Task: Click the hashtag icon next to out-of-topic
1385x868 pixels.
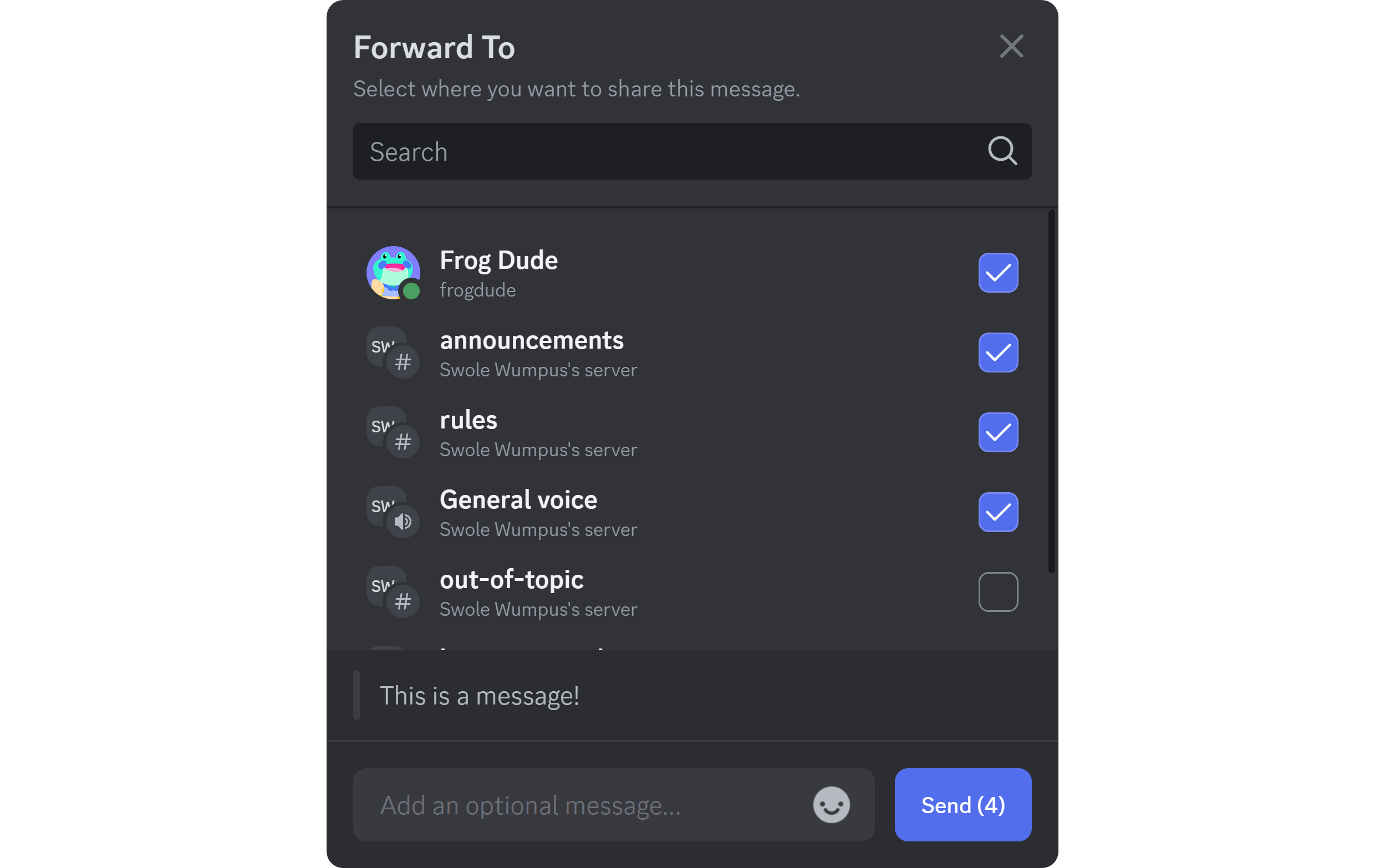Action: coord(404,600)
